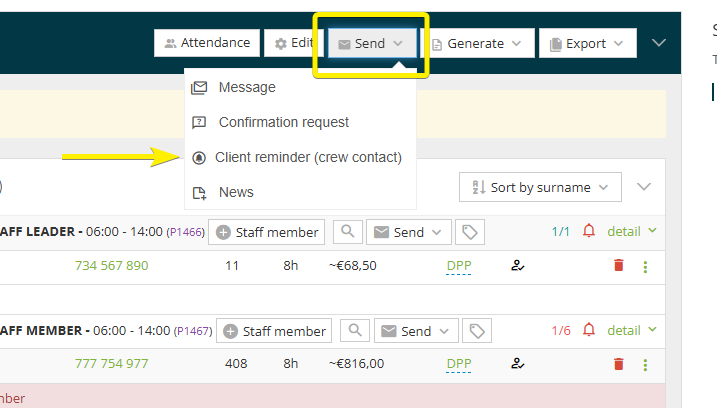Click the phone number 777 754 977
This screenshot has height=408, width=717.
pos(111,364)
